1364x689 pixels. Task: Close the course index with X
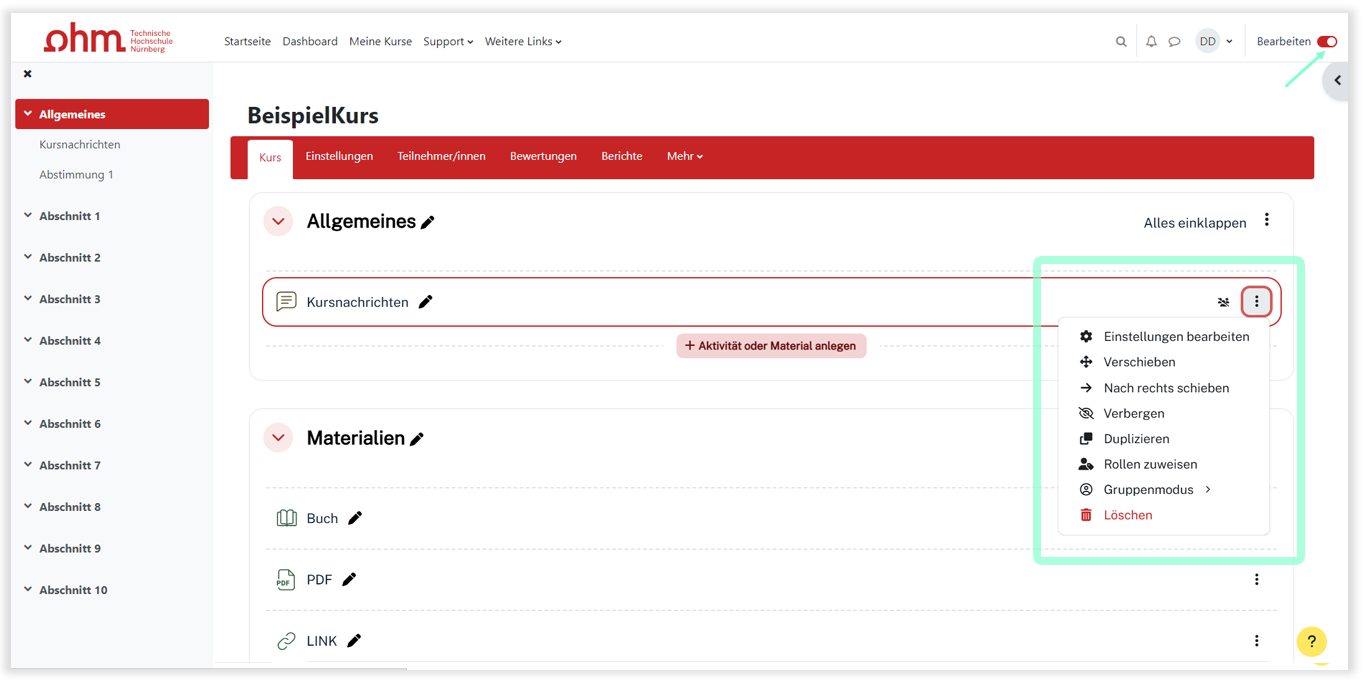tap(28, 74)
